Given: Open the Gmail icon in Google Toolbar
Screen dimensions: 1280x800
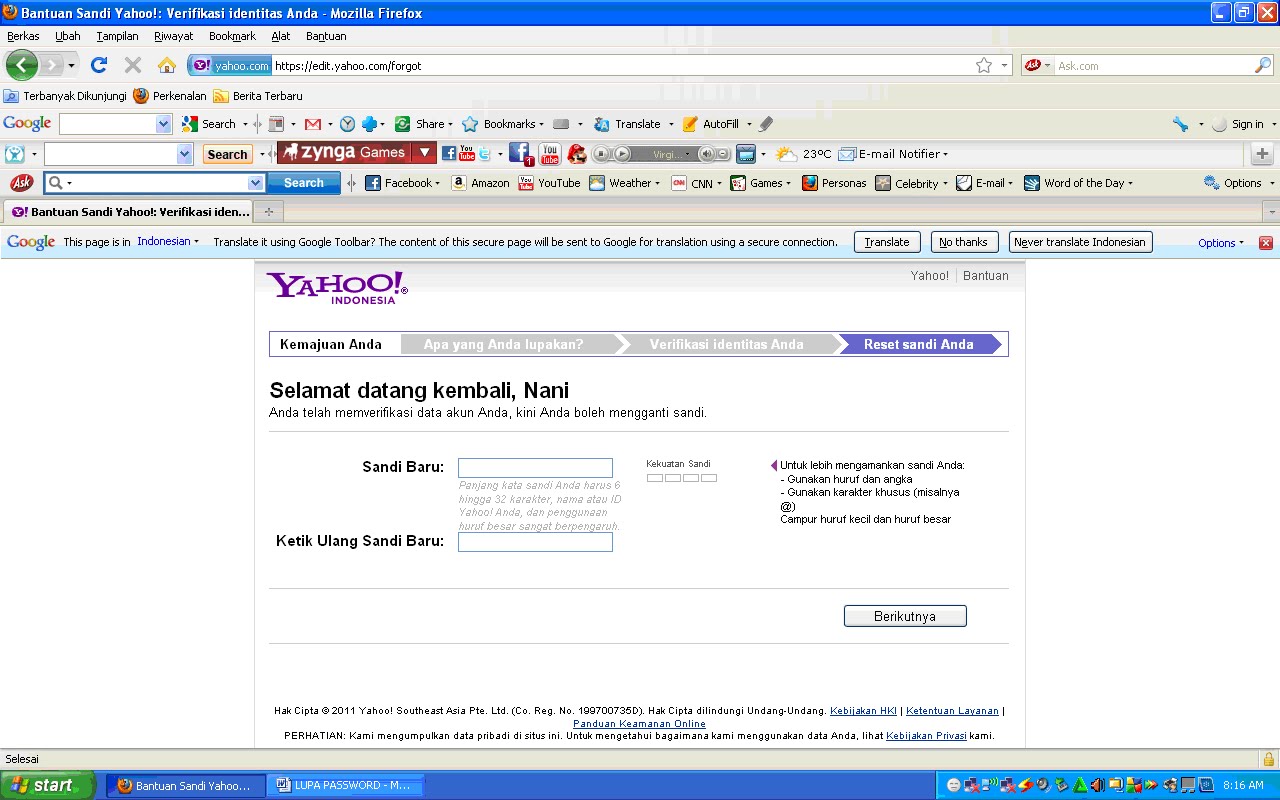Looking at the screenshot, I should tap(313, 124).
